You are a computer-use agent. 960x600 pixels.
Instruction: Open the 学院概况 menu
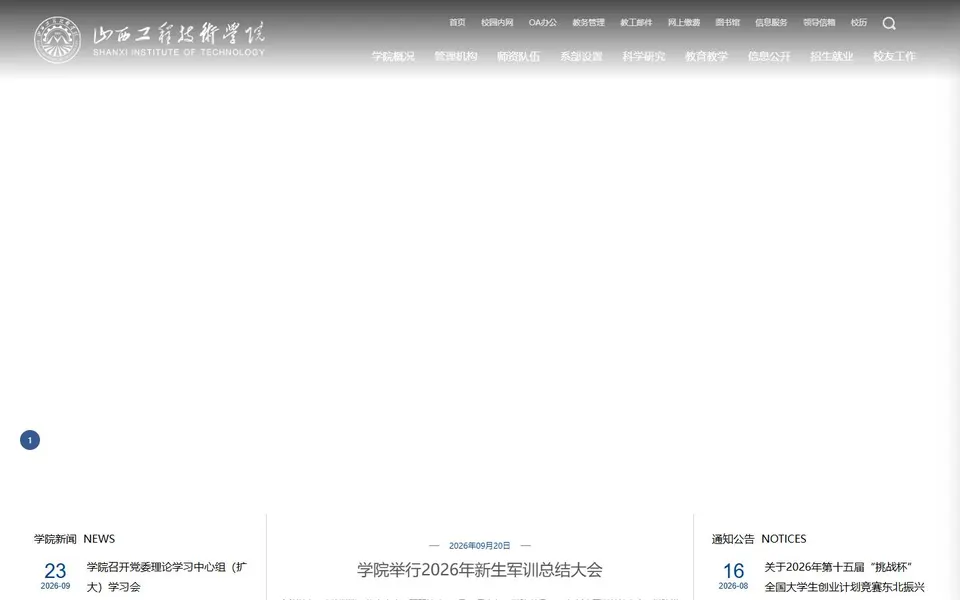tap(393, 56)
